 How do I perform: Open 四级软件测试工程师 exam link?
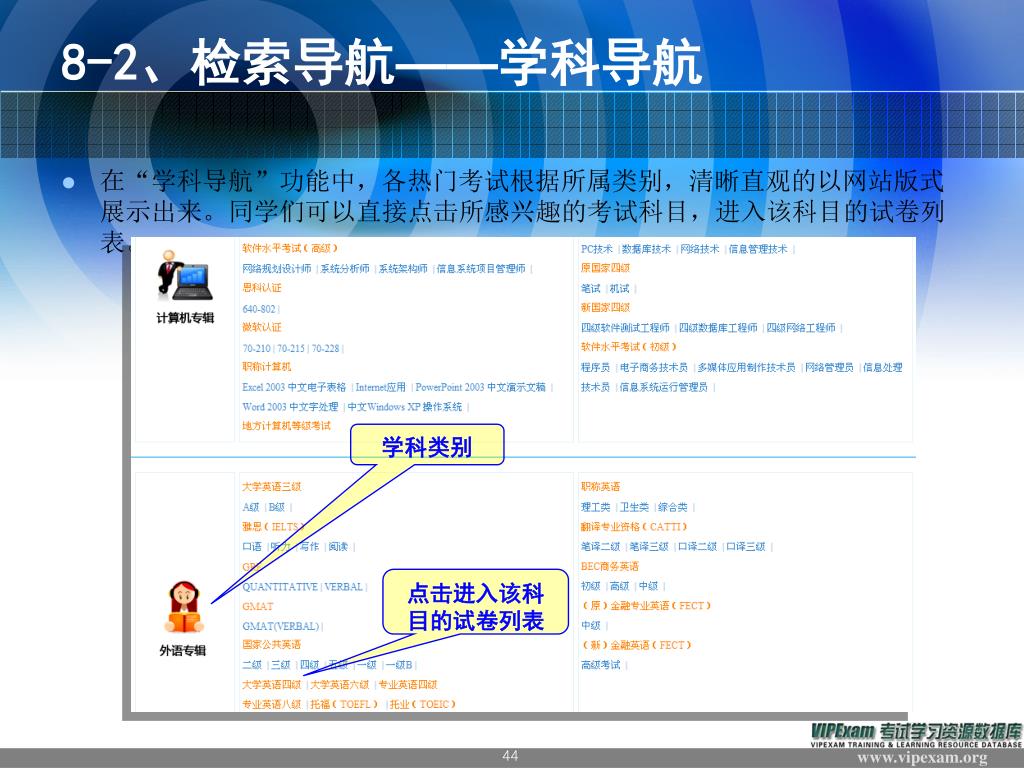(625, 328)
